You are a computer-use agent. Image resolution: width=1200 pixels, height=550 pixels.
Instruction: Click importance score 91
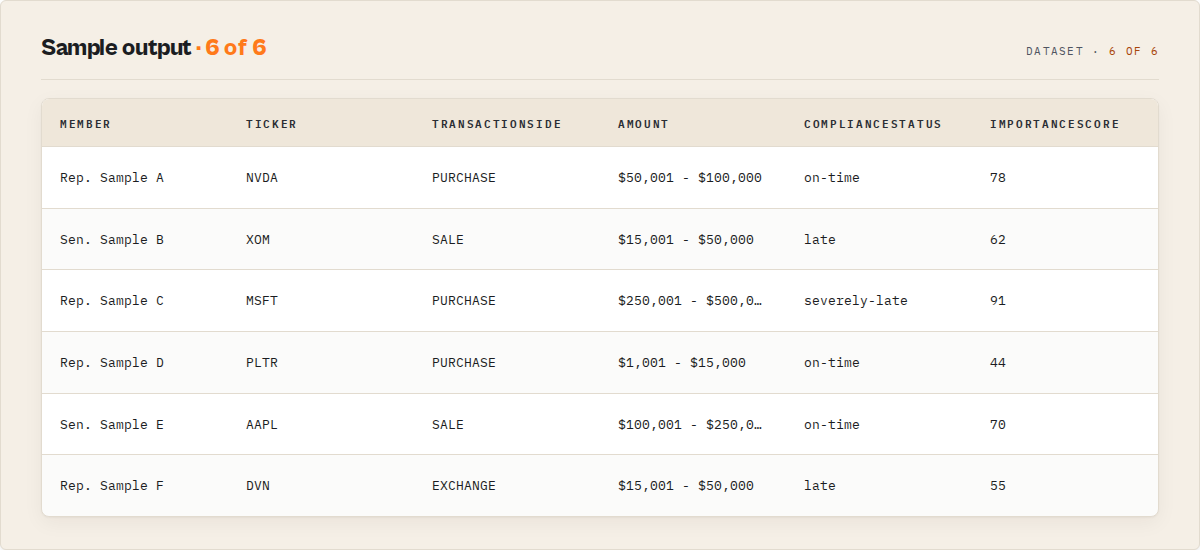[998, 301]
